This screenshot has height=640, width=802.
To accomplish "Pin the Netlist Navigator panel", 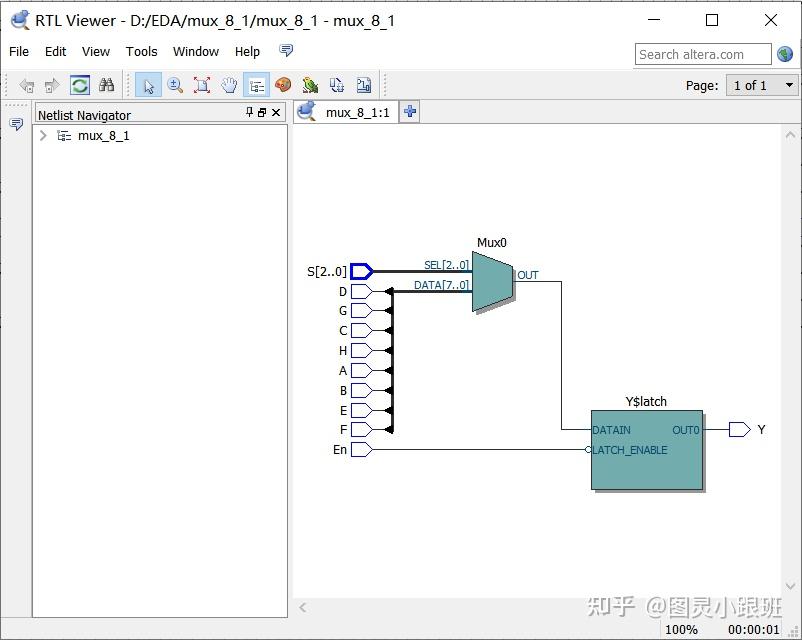I will coord(248,112).
